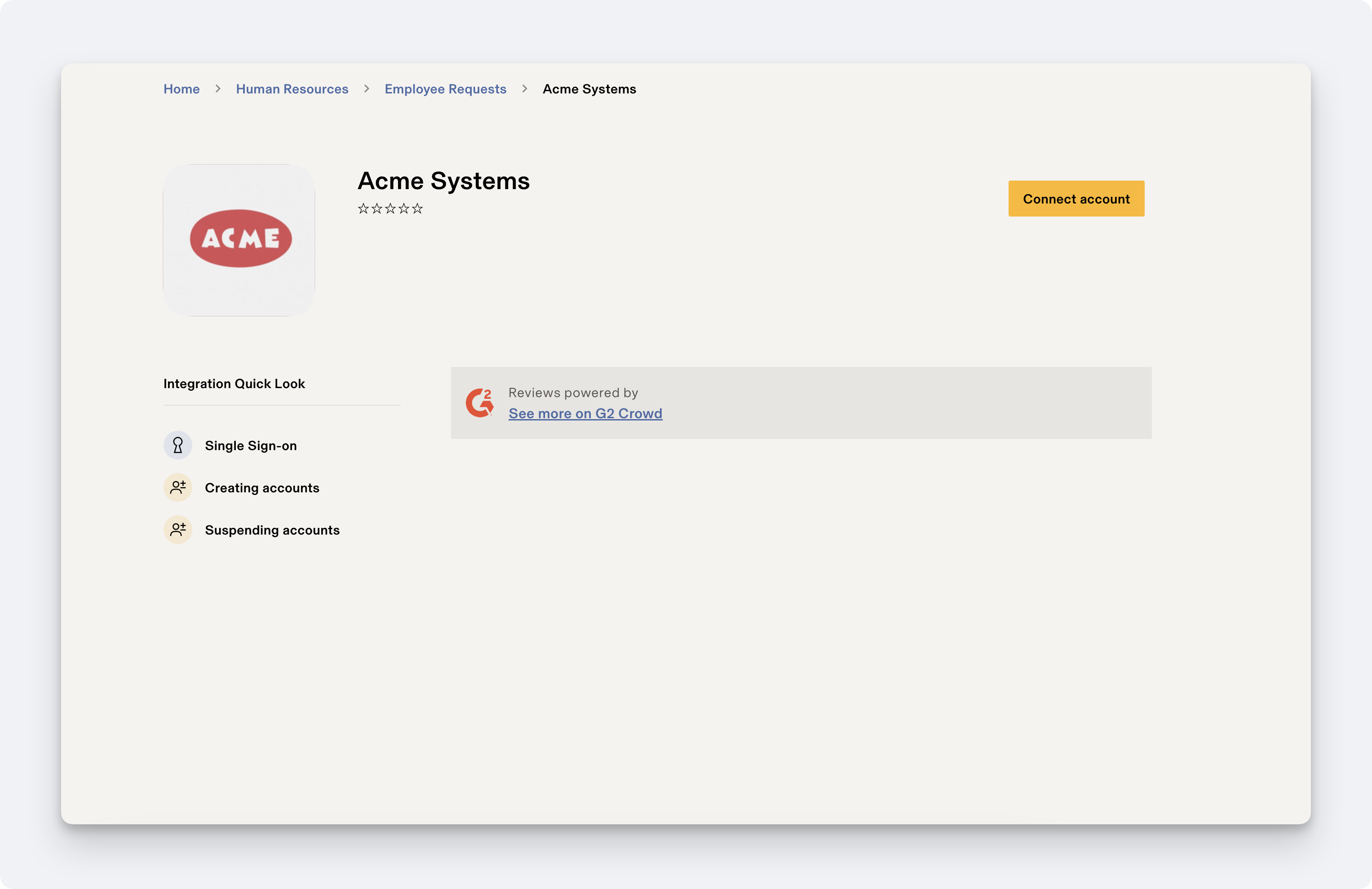The height and width of the screenshot is (889, 1372).
Task: Click the fifth rating star
Action: point(417,209)
